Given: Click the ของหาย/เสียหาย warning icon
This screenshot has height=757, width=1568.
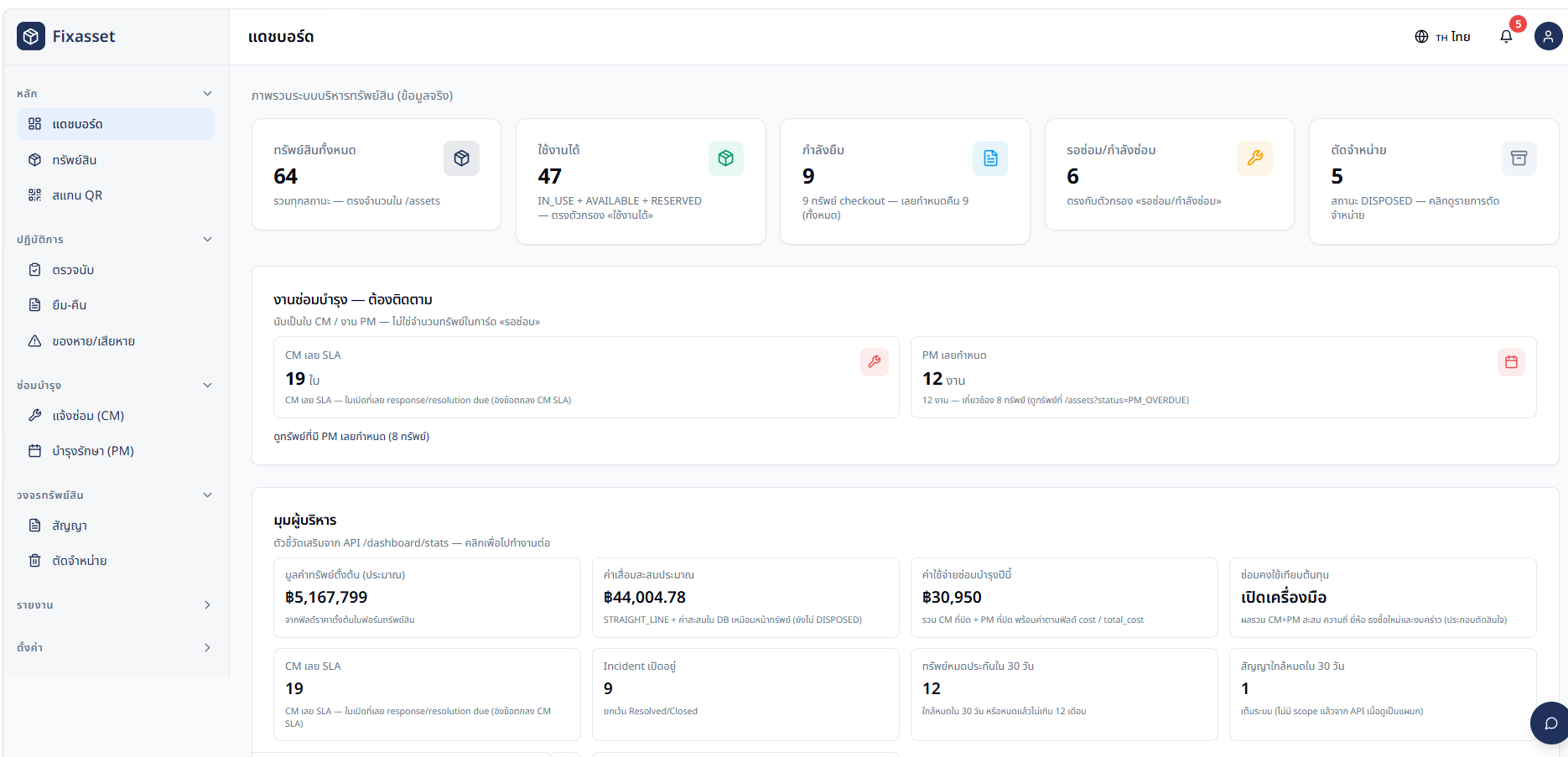Looking at the screenshot, I should tap(34, 341).
